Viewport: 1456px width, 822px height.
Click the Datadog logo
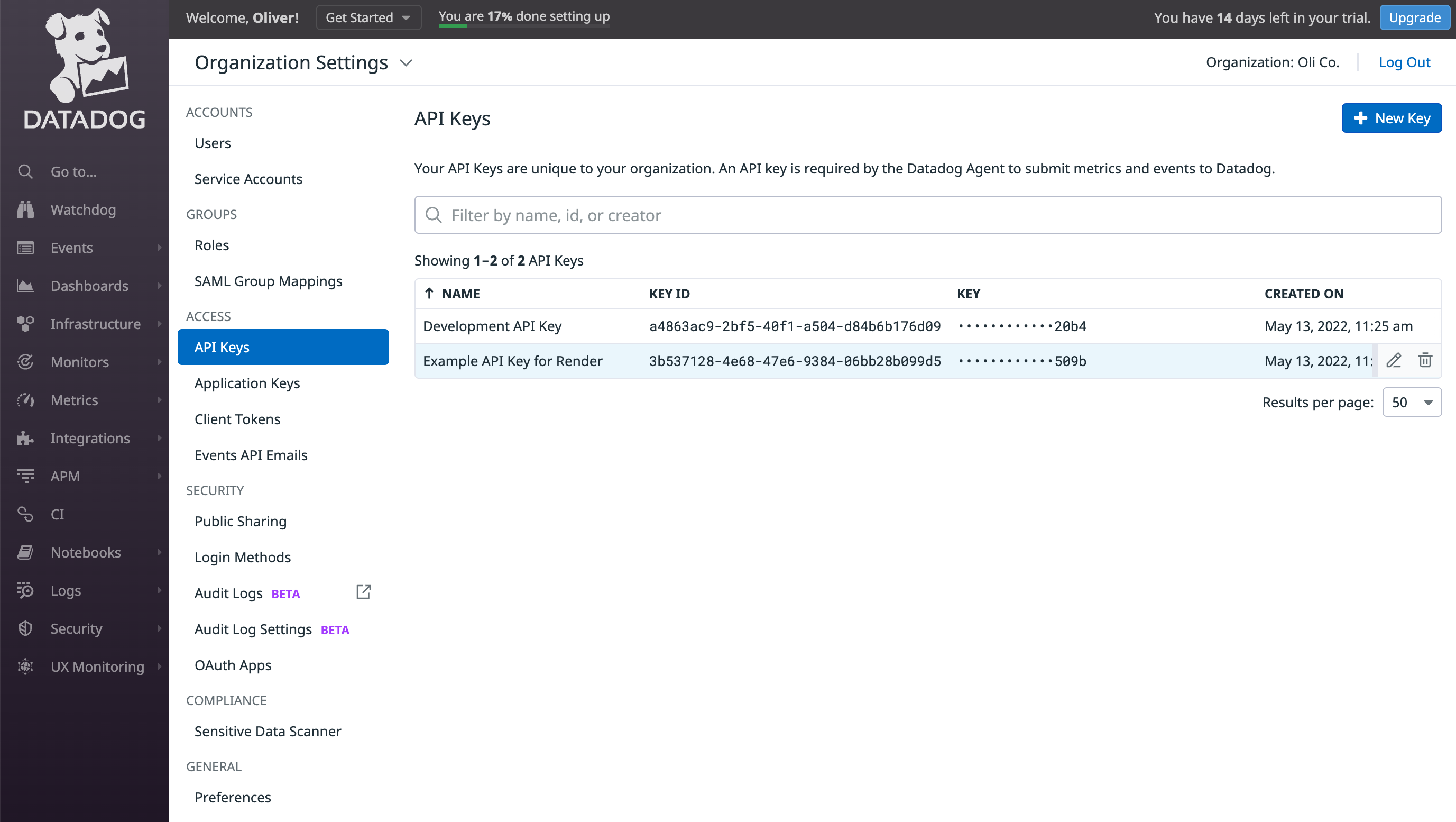(x=84, y=68)
